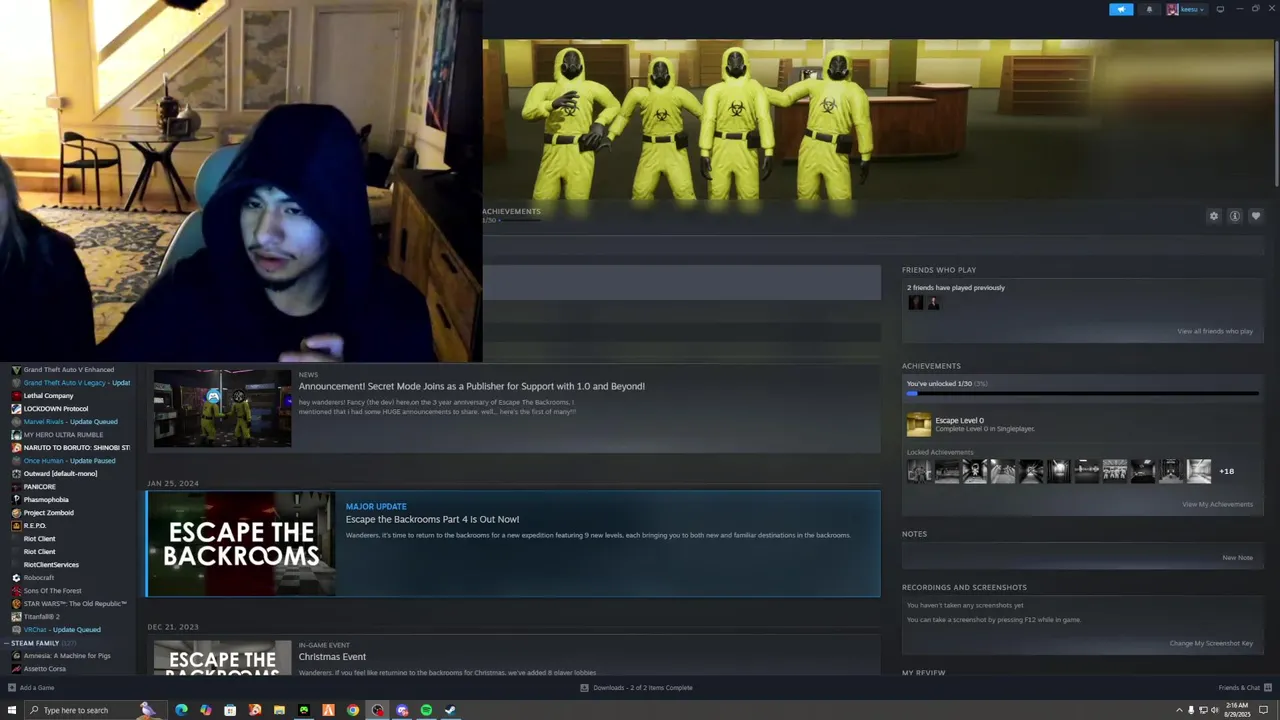The height and width of the screenshot is (720, 1280).
Task: Select Titanfall 2 in library list
Action: pyautogui.click(x=41, y=617)
